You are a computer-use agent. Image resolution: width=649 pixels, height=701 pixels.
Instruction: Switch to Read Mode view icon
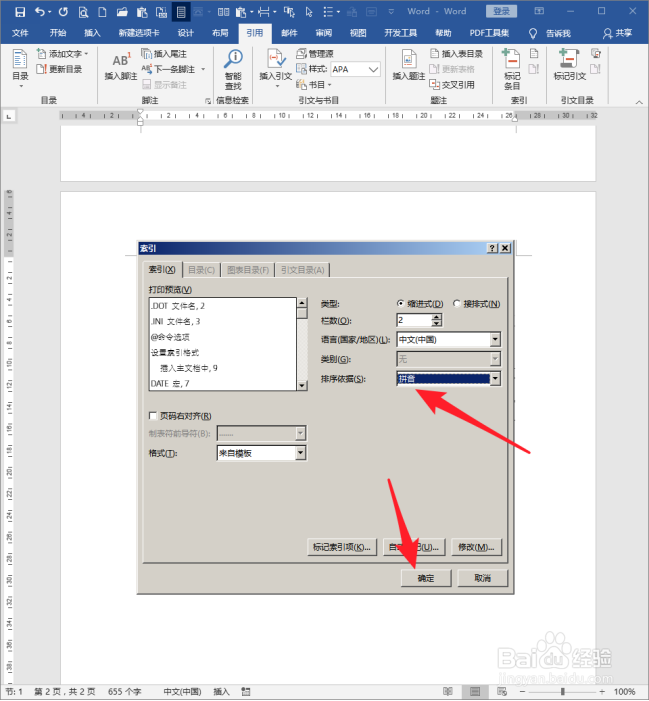[447, 692]
